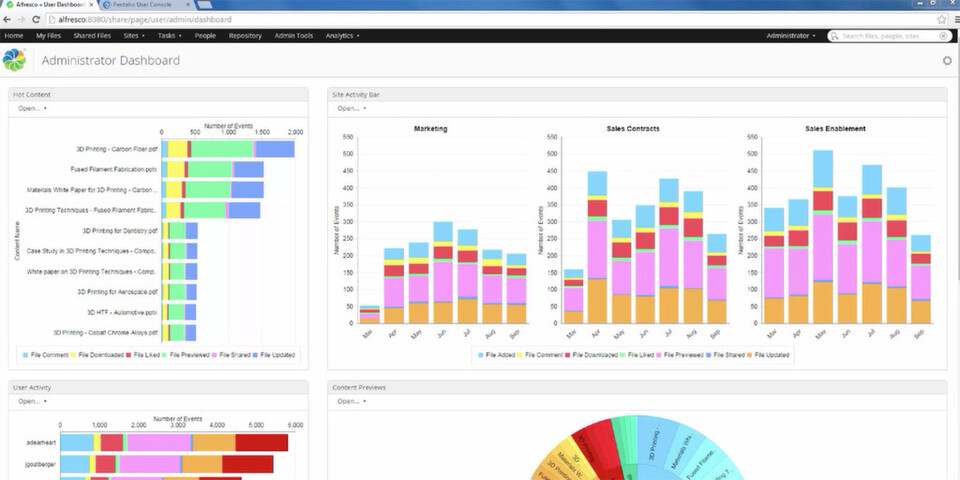Click the search magnifier icon
Viewport: 960px width, 480px height.
click(834, 36)
